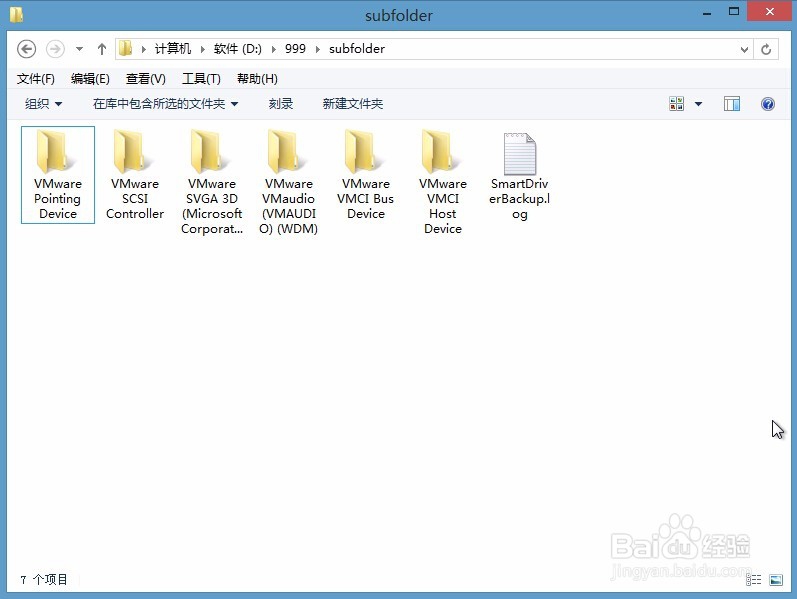The width and height of the screenshot is (797, 599).
Task: Click the folder icon in address bar
Action: 125,49
